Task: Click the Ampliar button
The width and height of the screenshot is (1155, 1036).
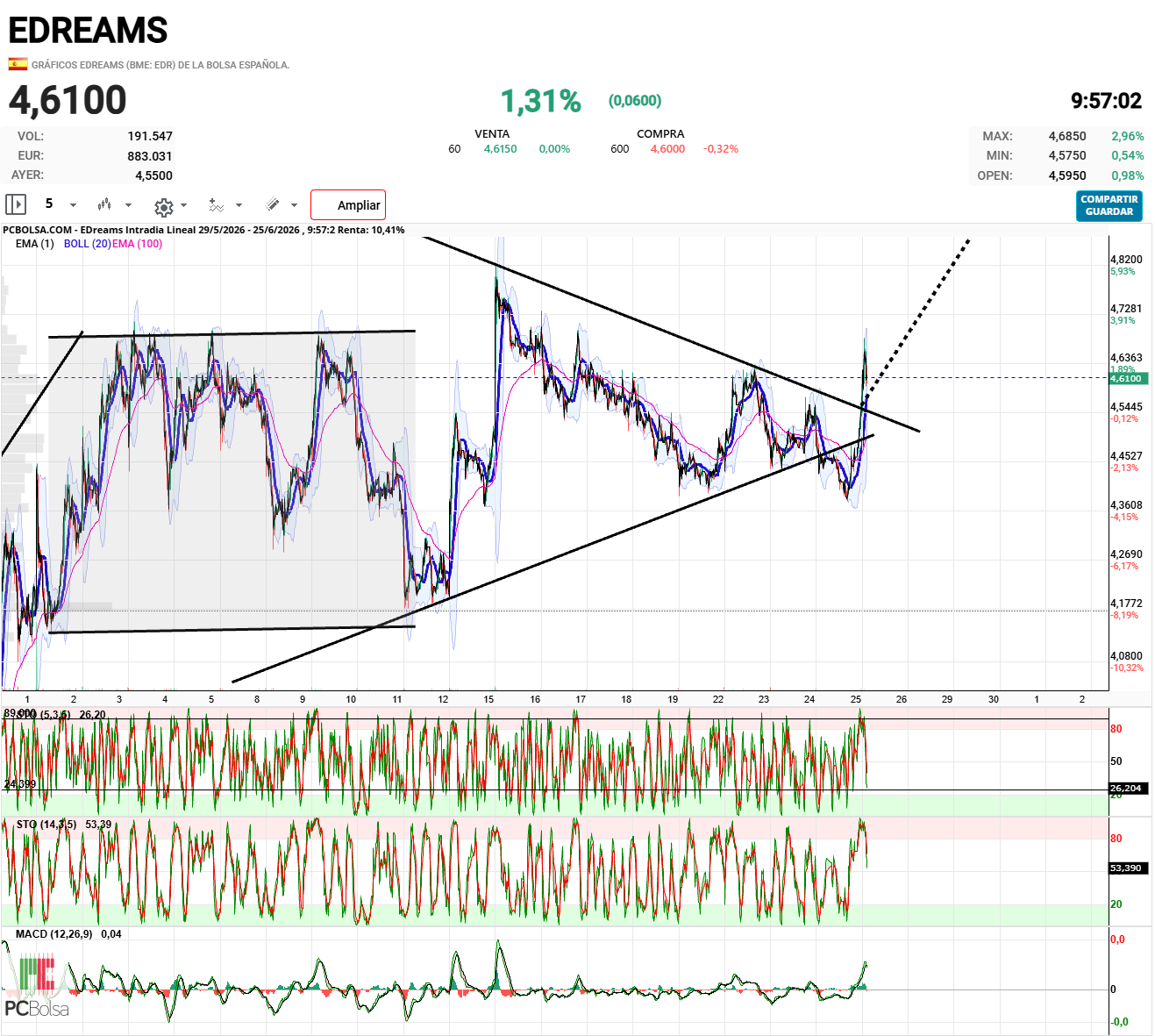Action: point(348,205)
